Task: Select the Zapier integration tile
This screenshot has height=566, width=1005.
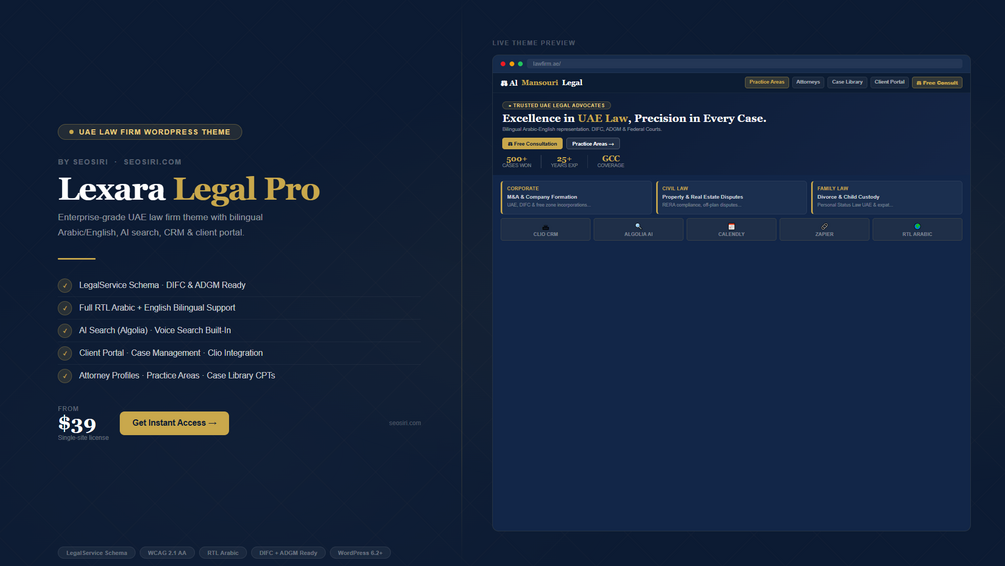Action: point(824,229)
